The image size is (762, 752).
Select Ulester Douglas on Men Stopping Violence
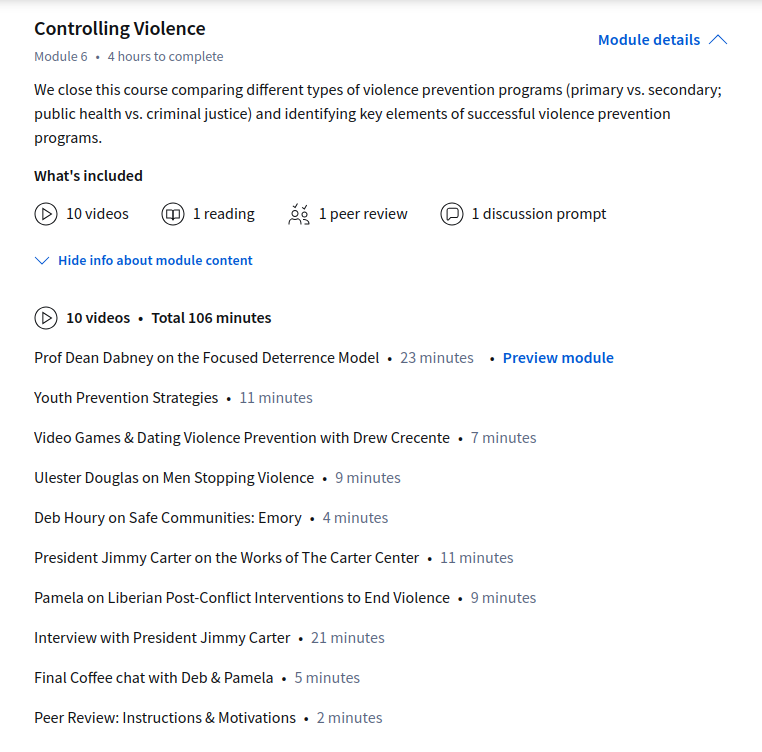(x=174, y=478)
